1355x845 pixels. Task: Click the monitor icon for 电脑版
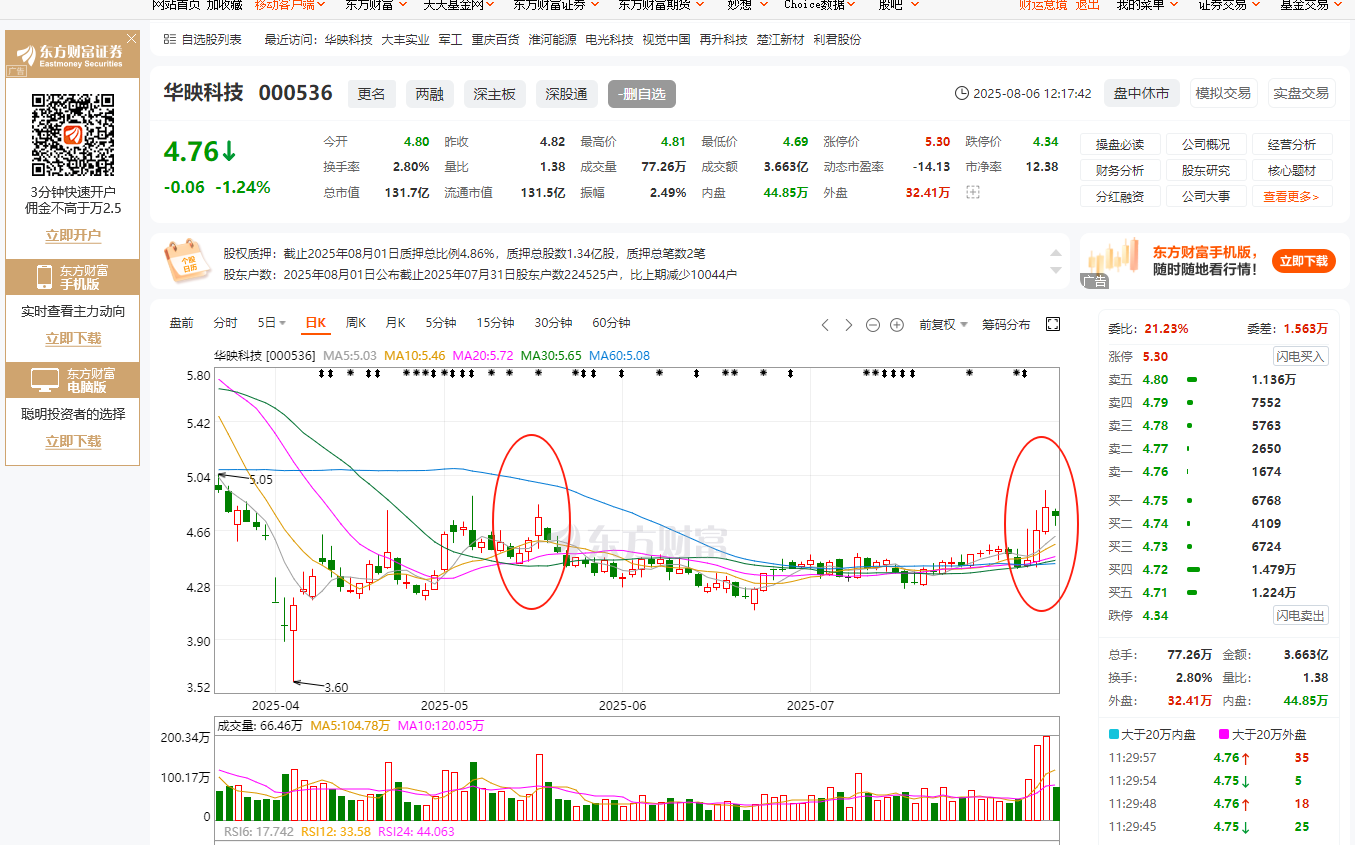(44, 379)
